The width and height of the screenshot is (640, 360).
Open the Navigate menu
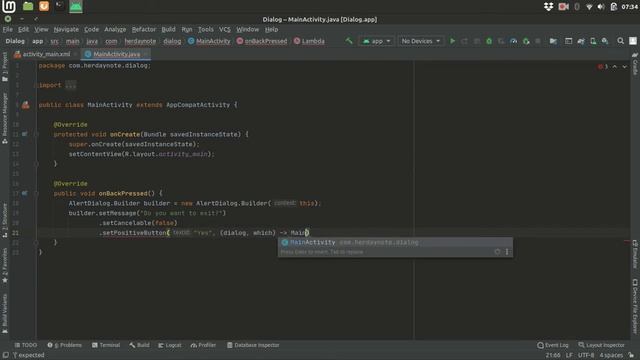[66, 29]
